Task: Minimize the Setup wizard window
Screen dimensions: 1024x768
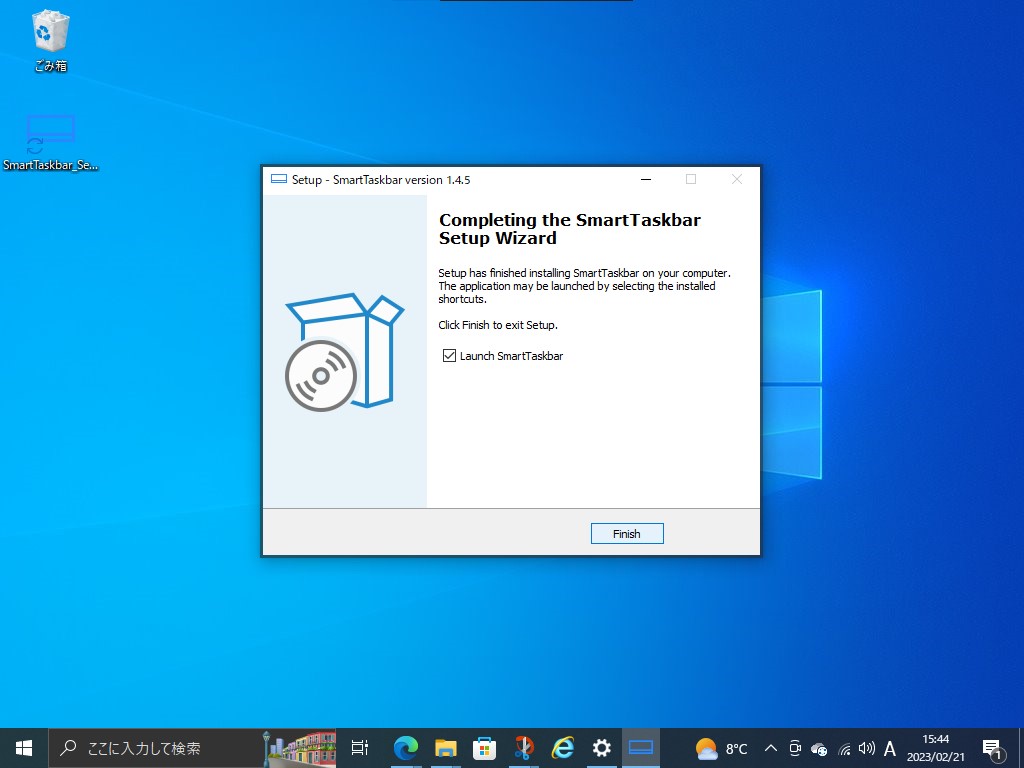Action: [645, 179]
